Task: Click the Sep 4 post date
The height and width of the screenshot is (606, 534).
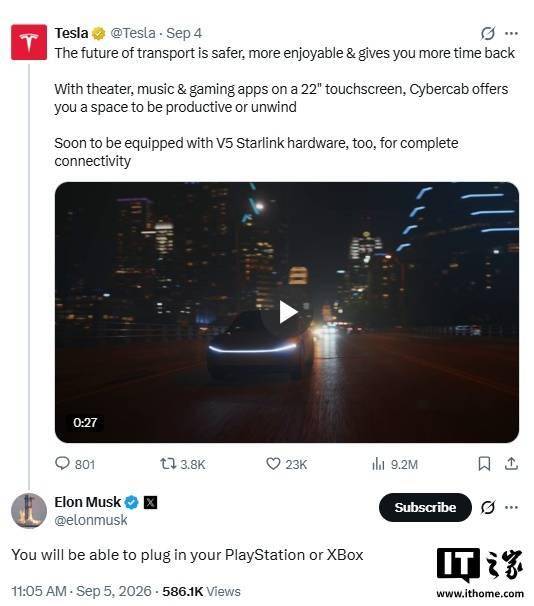Action: 184,33
